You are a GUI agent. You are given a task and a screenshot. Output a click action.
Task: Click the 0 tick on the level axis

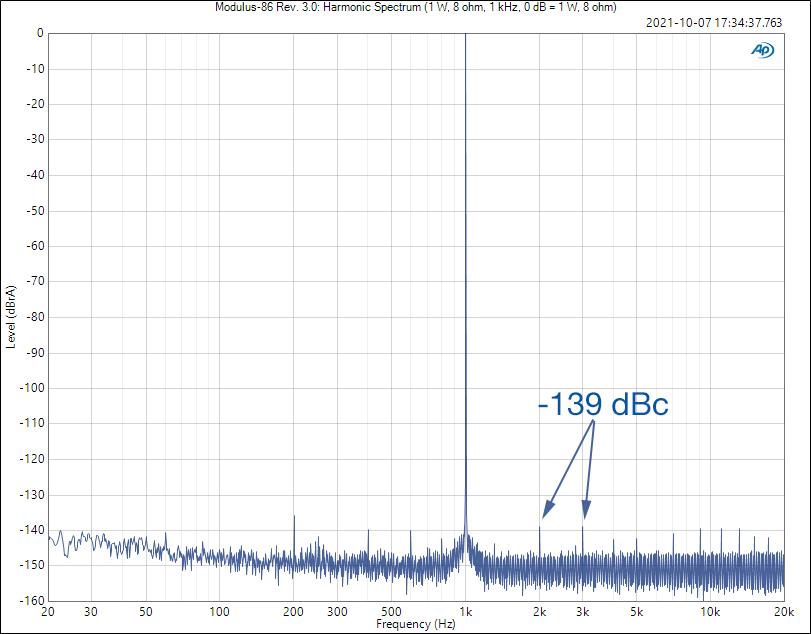point(40,33)
